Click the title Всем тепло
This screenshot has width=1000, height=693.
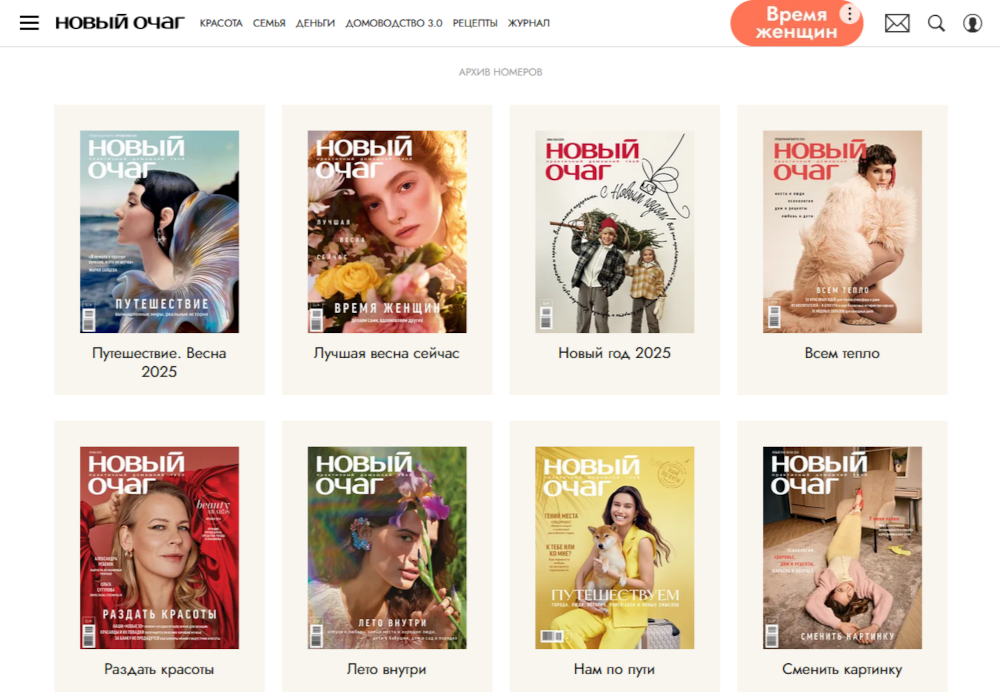click(842, 353)
